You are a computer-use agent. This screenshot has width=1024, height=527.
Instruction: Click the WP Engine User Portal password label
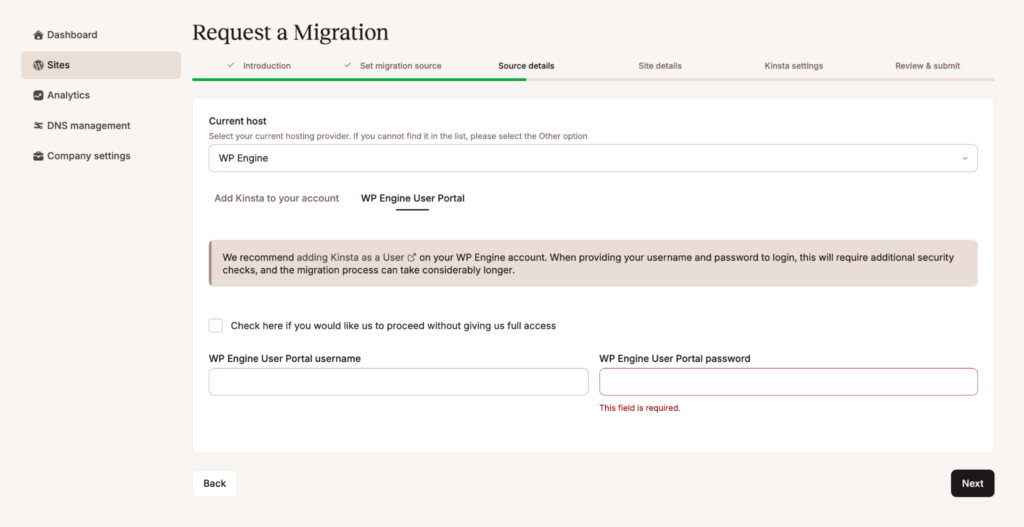coord(675,359)
